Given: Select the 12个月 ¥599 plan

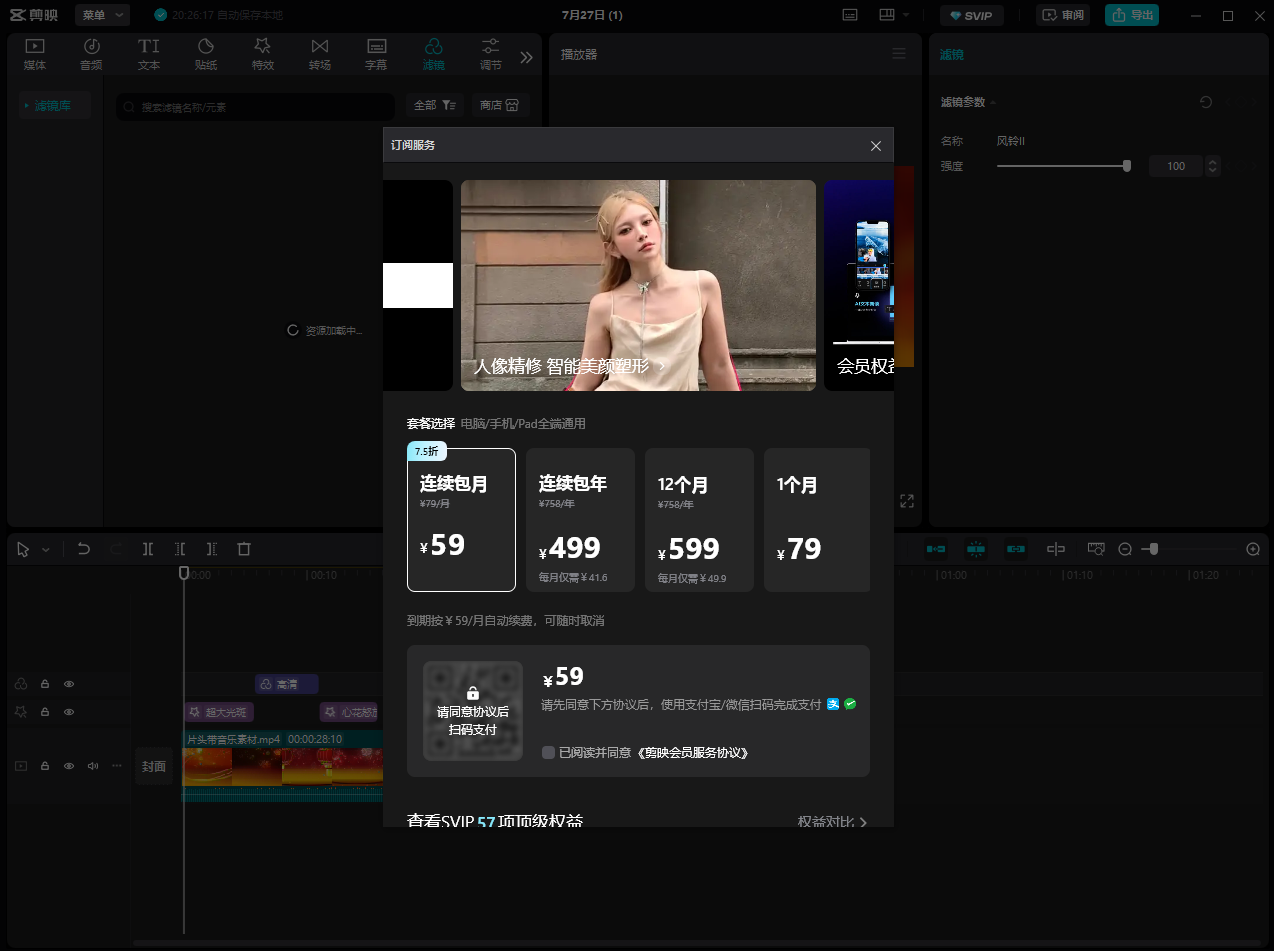Looking at the screenshot, I should (699, 520).
